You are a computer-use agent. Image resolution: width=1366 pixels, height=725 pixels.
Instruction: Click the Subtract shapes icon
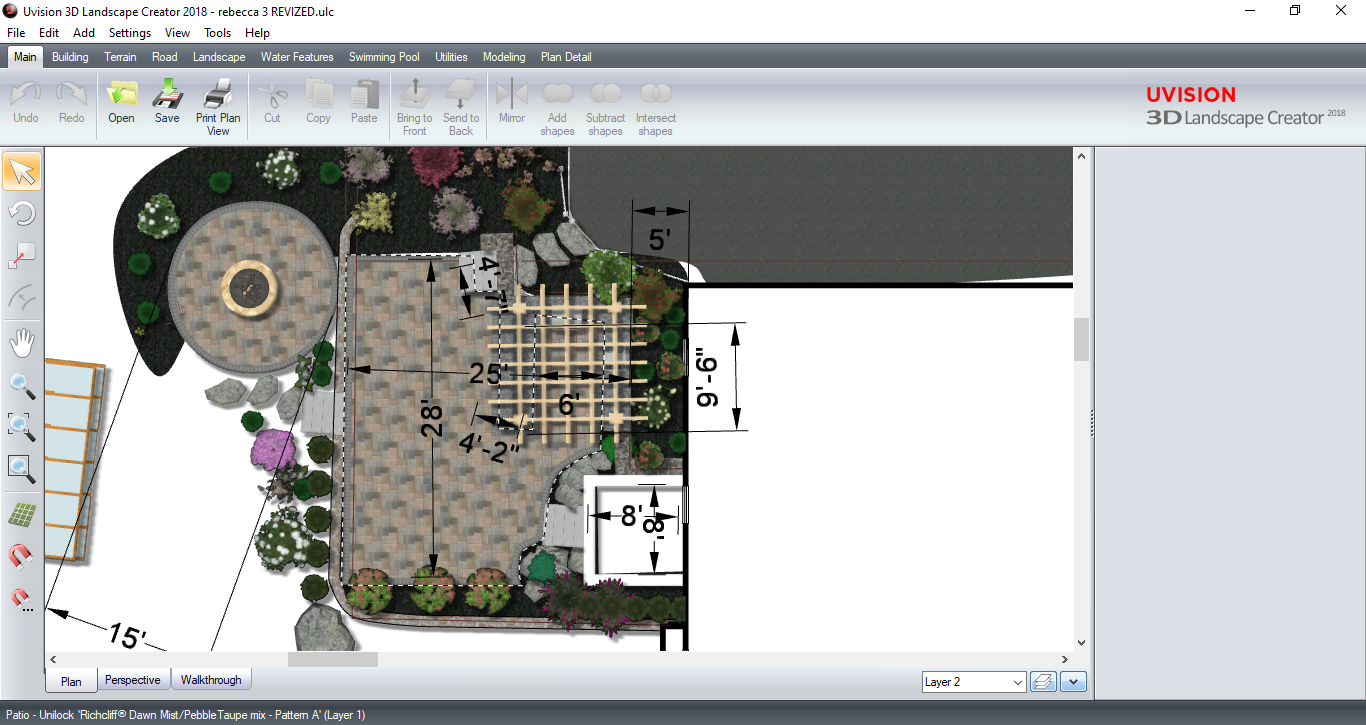[605, 109]
